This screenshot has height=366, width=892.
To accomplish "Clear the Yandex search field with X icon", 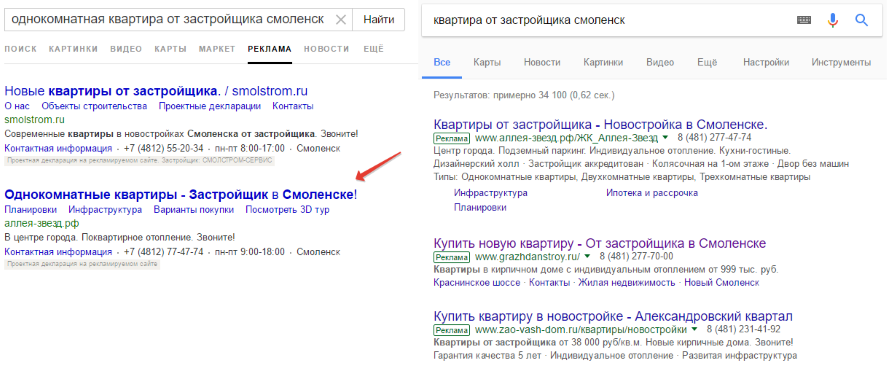I will (x=340, y=20).
